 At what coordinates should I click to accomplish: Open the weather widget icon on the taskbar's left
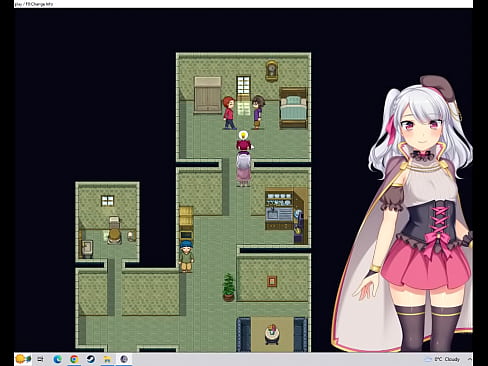(23, 359)
